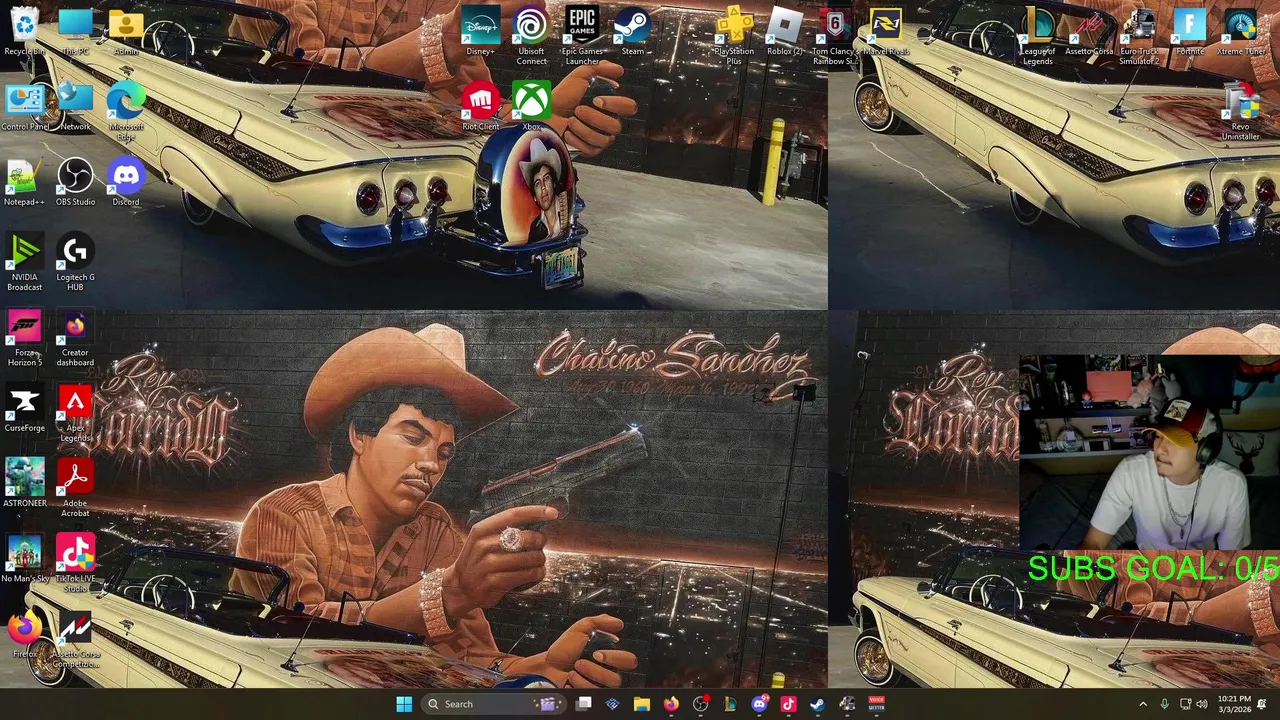This screenshot has width=1280, height=720.
Task: Launch the League of Legends desktop shortcut
Action: 1037,36
